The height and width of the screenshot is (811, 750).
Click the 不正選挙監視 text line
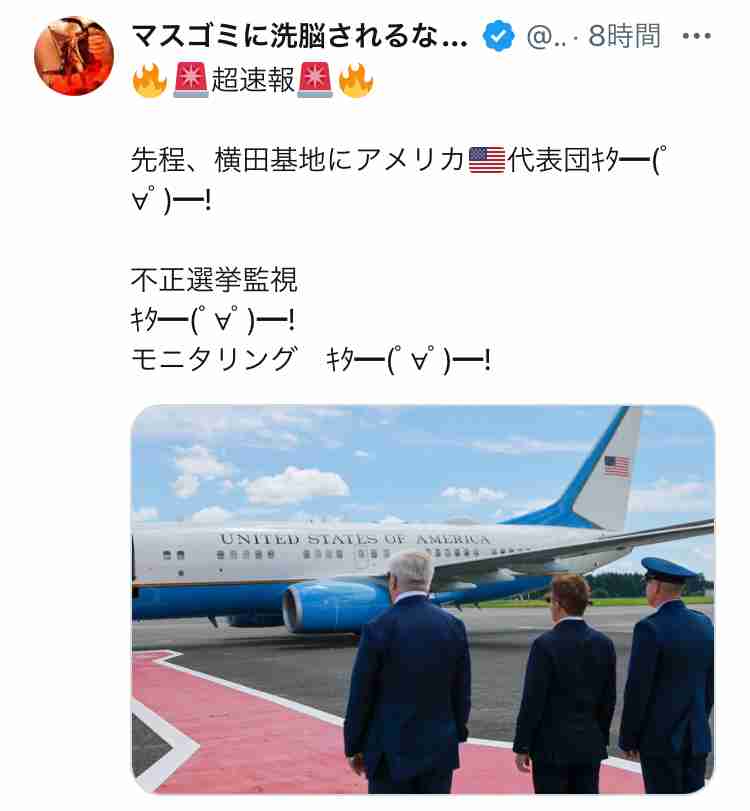point(214,279)
